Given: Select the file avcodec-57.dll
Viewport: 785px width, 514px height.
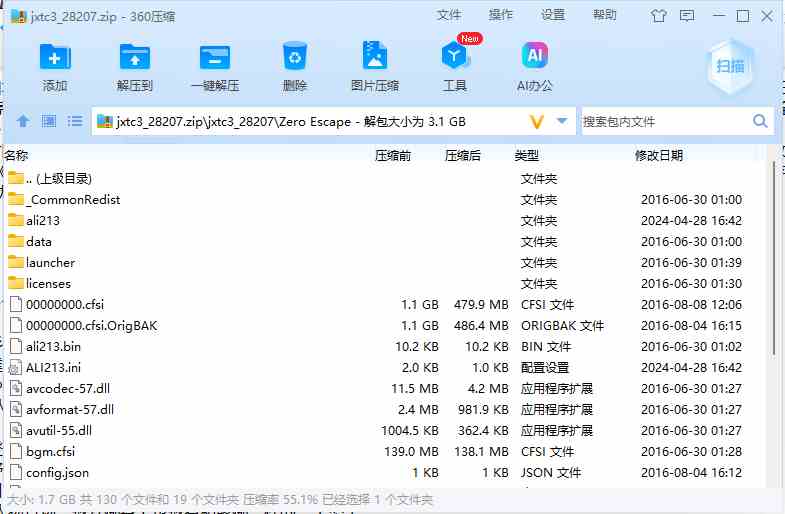Looking at the screenshot, I should coord(385,389).
